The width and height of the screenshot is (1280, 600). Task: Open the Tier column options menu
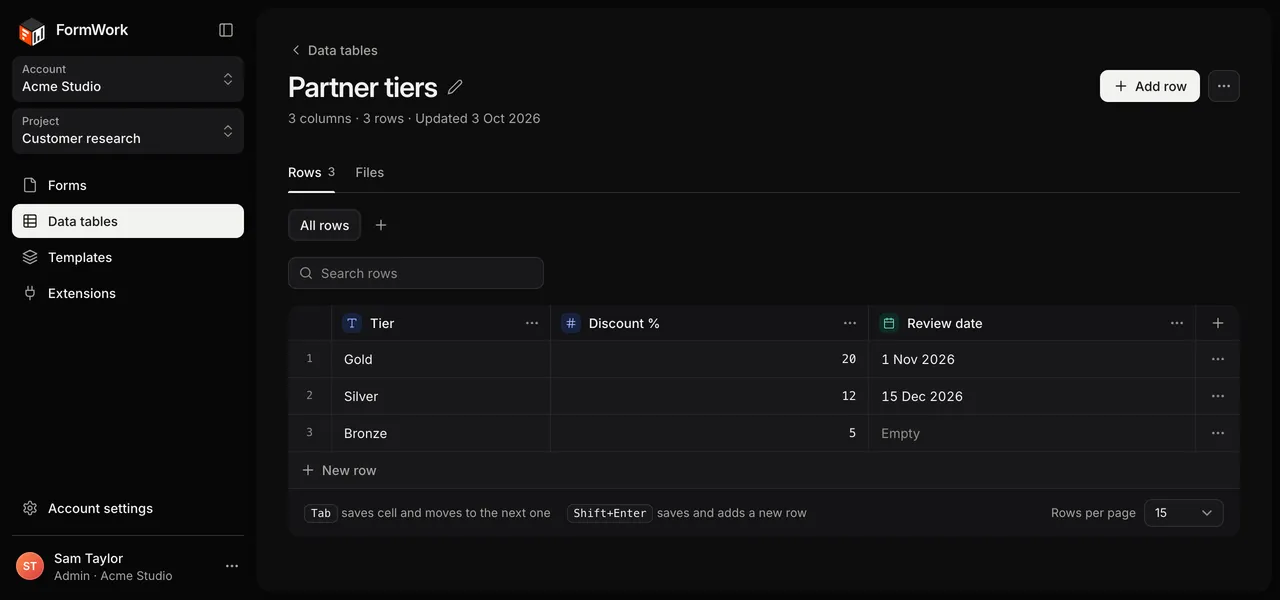[532, 323]
